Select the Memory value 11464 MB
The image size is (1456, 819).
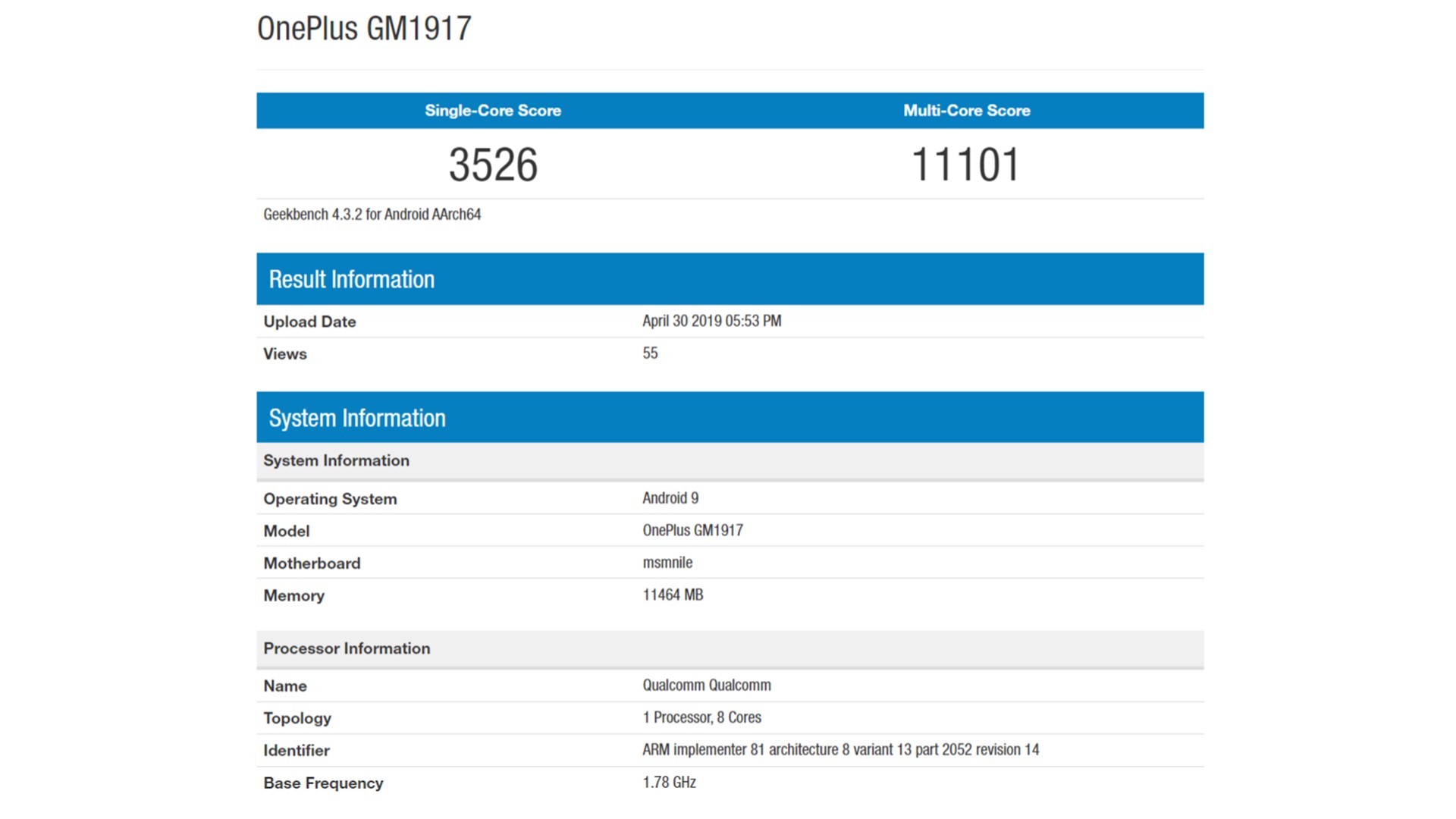pos(670,595)
